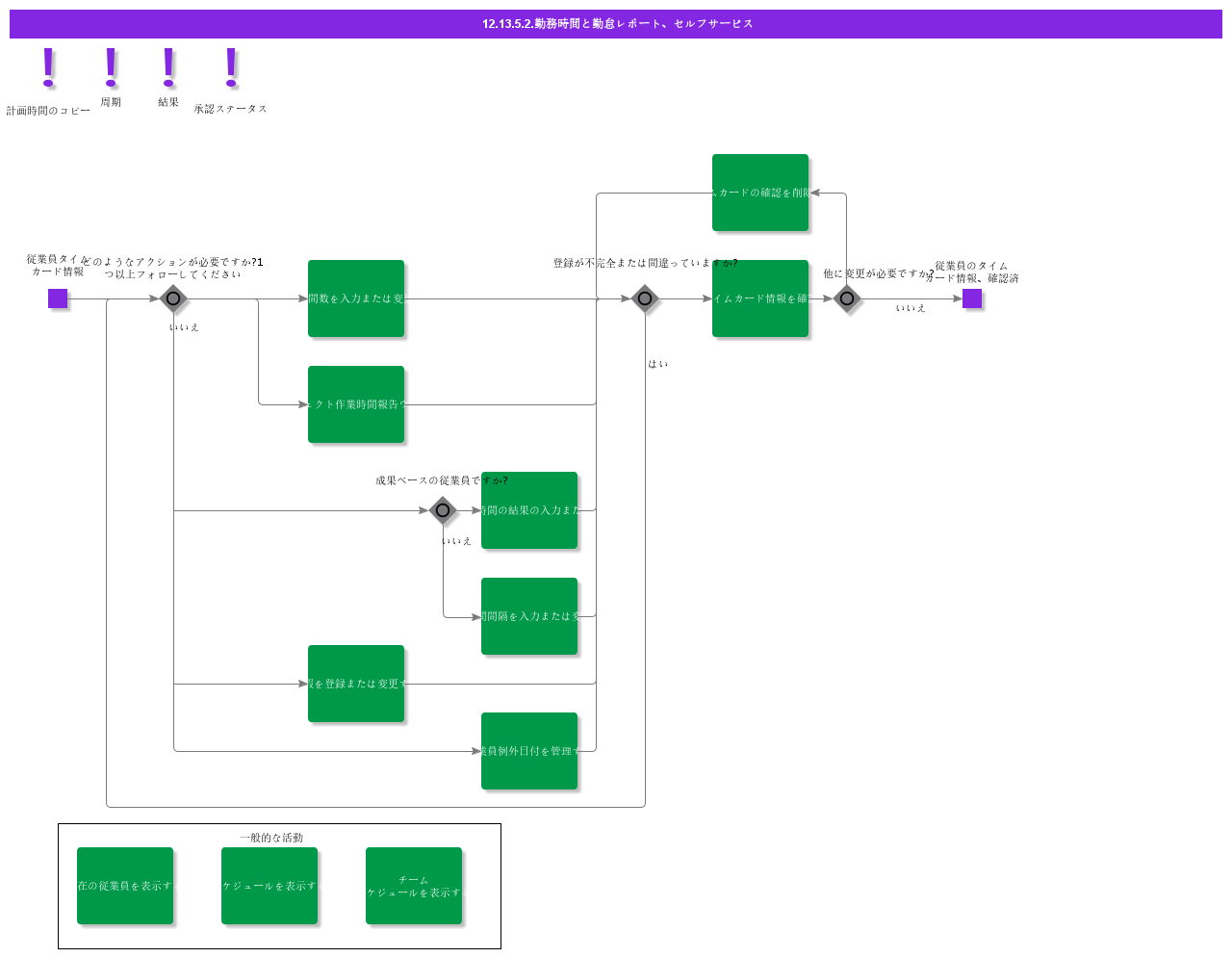This screenshot has height=958, width=1232.
Task: Select the どのようなアクションが必要ですか gateway diamond
Action: [x=173, y=298]
